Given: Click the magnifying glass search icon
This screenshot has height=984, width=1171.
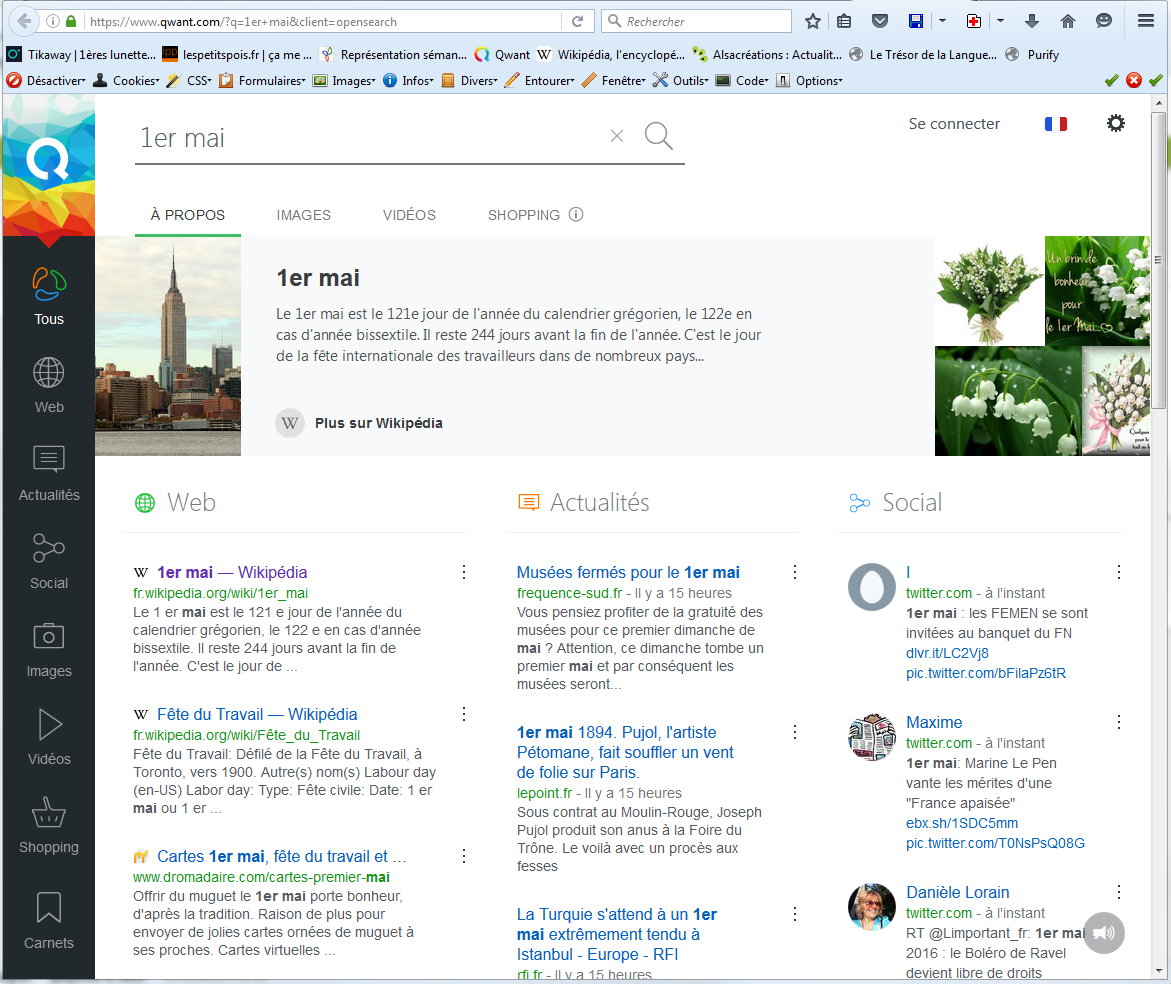Looking at the screenshot, I should [658, 136].
